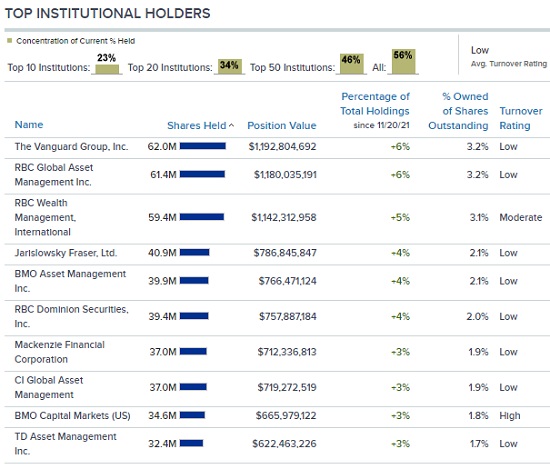This screenshot has width=550, height=469.
Task: Click Jarislowsky Fraser, Ltd. holder name
Action: [66, 253]
